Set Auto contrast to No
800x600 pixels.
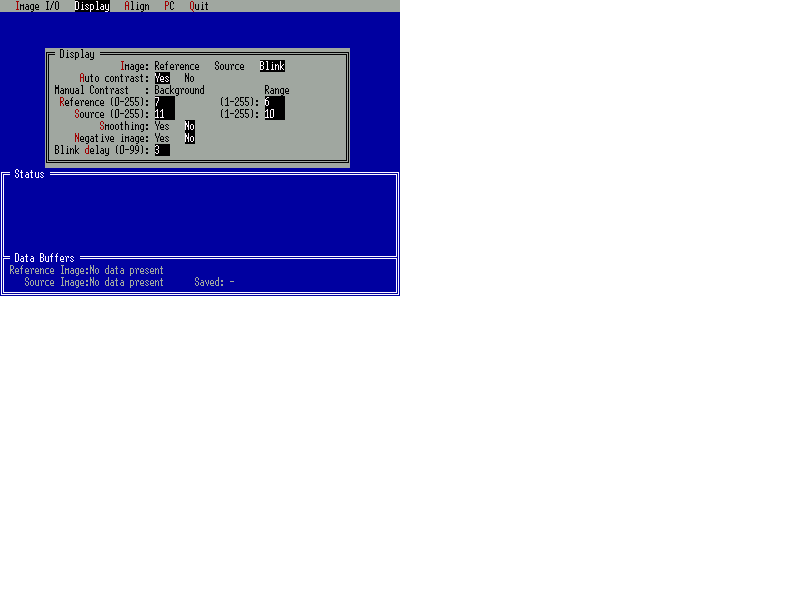189,78
